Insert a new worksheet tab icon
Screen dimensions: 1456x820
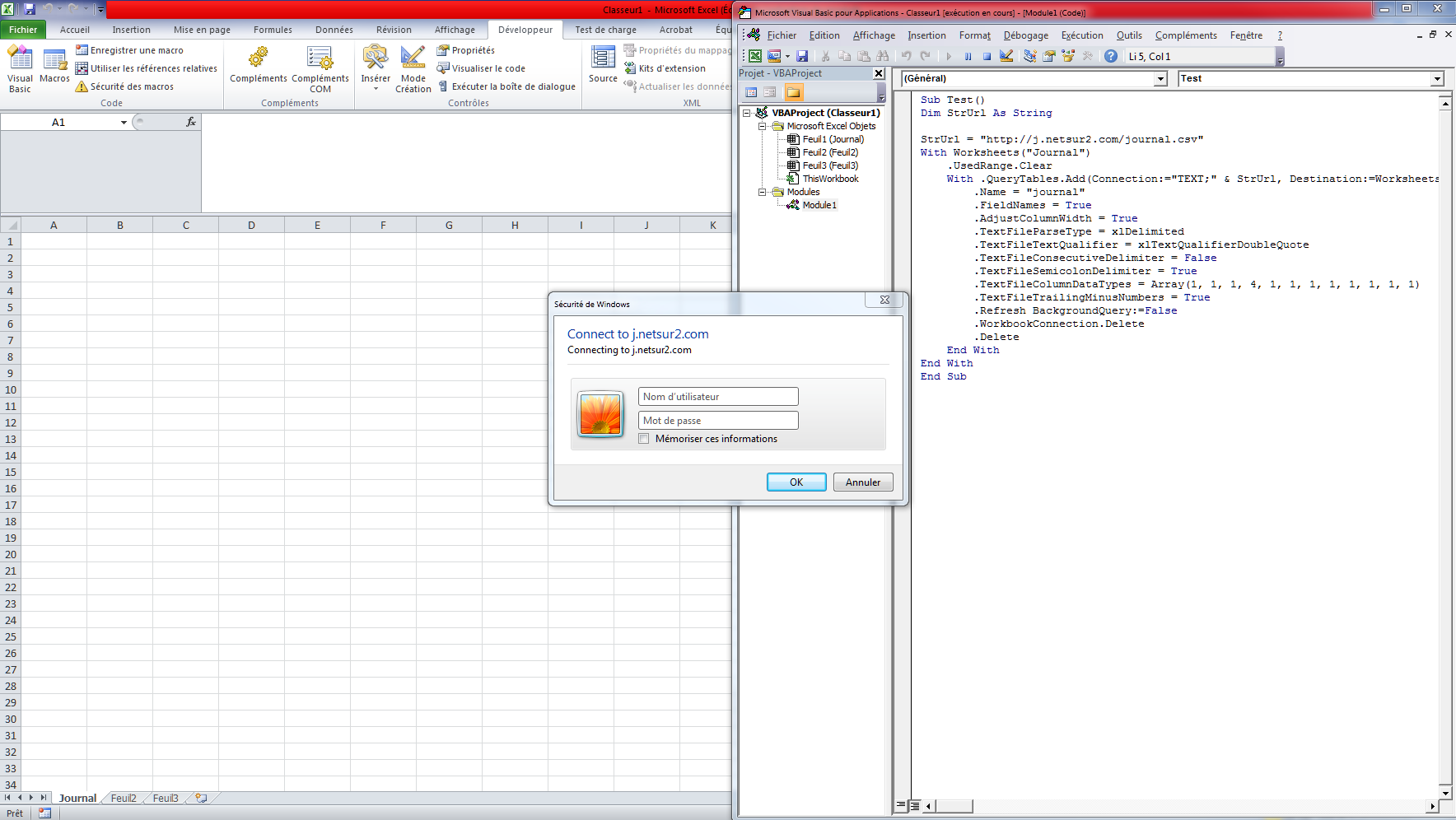click(x=201, y=798)
